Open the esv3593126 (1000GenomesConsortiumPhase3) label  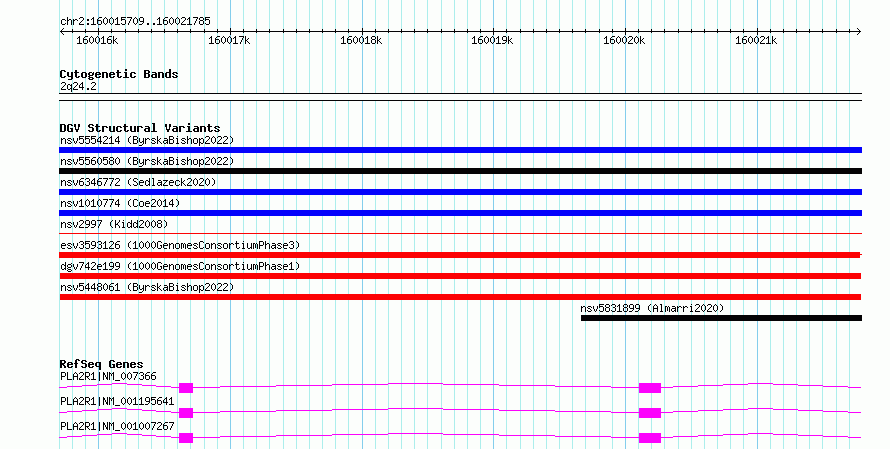[180, 245]
